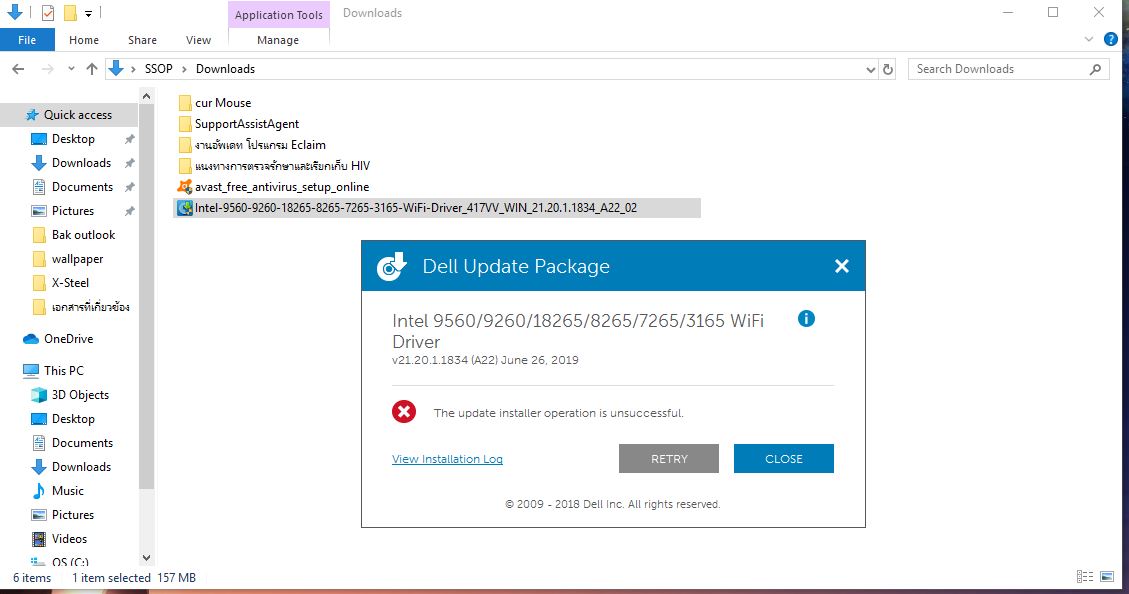The width and height of the screenshot is (1129, 594).
Task: Select This PC in navigation pane
Action: 63,371
